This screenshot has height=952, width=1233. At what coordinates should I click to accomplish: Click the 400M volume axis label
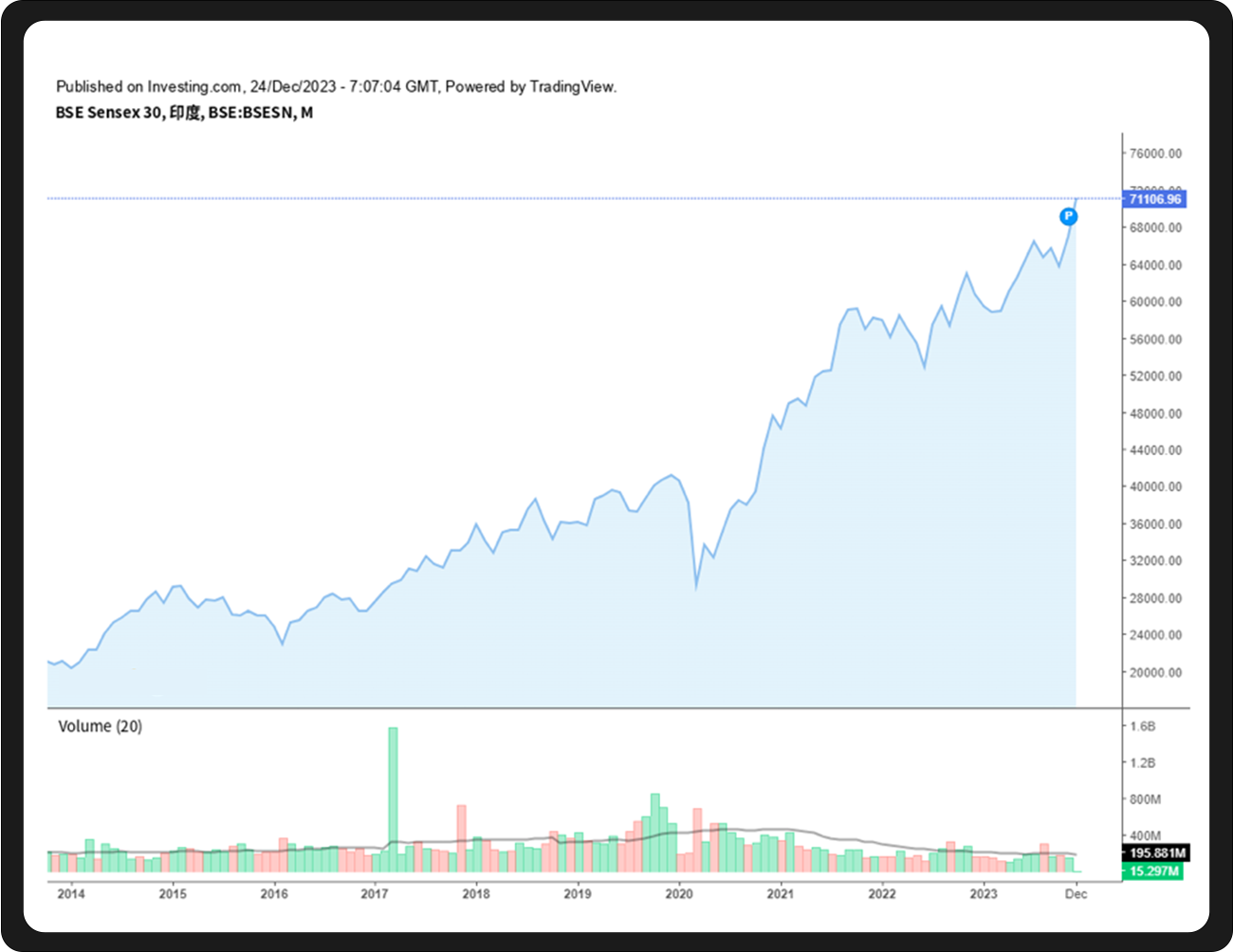click(1145, 835)
